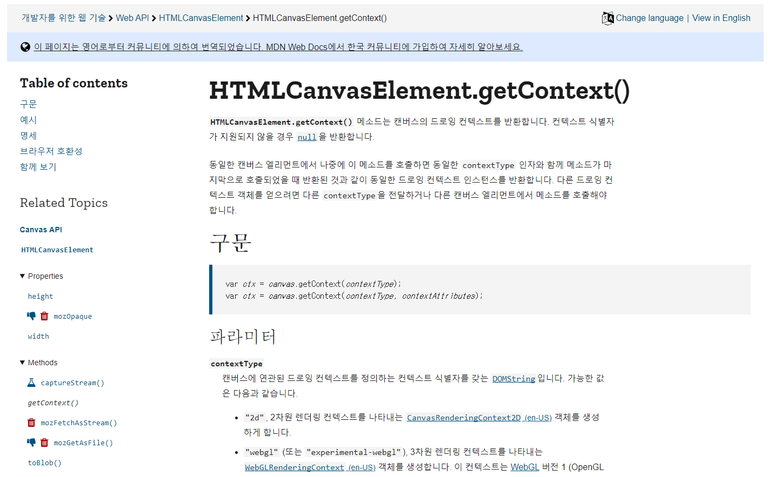Collapse the Methods section
768x477 pixels.
click(x=39, y=363)
